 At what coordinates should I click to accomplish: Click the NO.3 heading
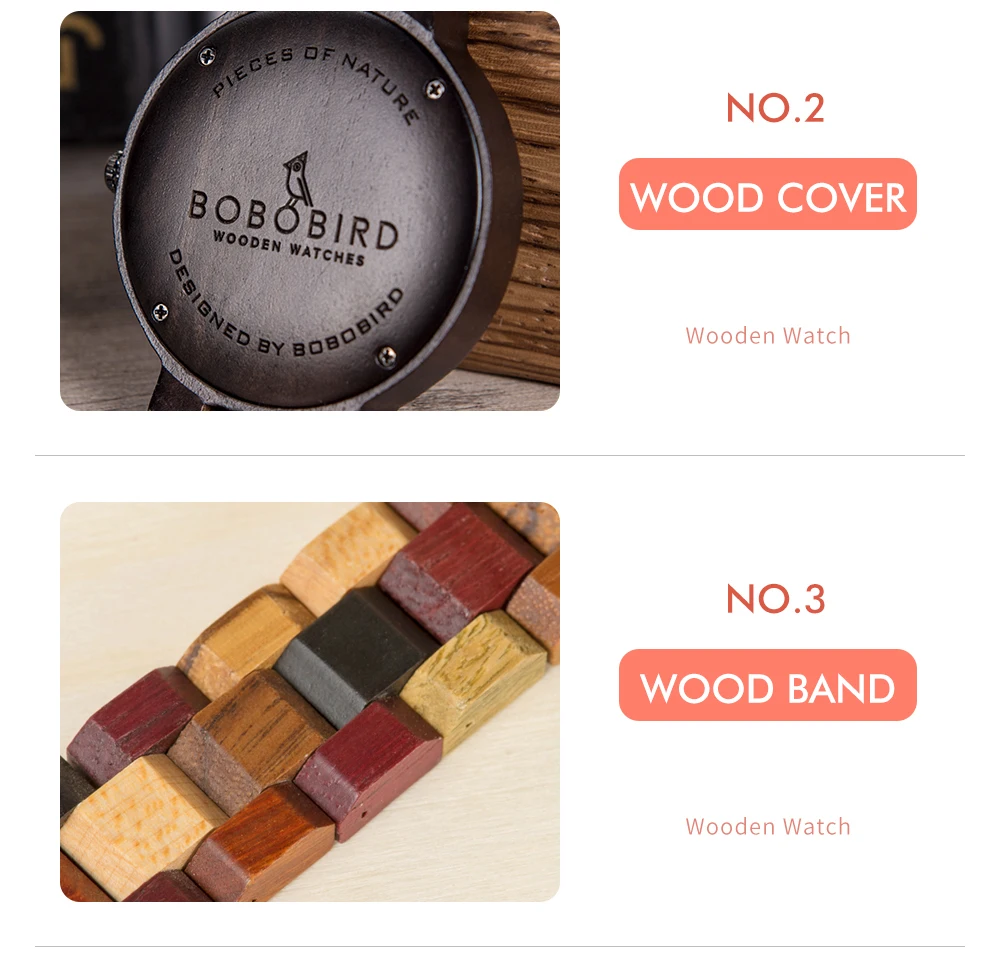tap(776, 599)
